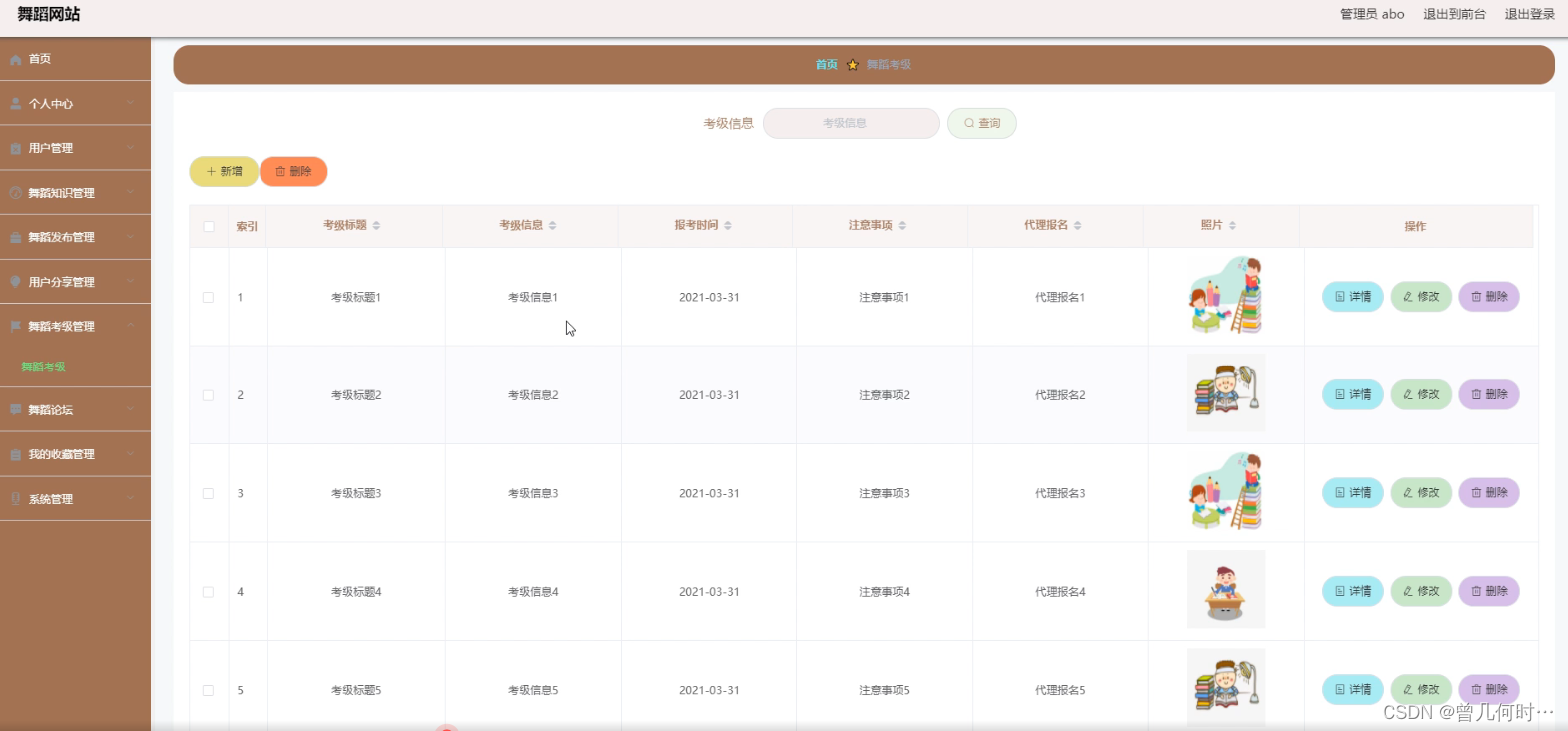Expand the 舞蹈论坛 menu chevron
Viewport: 1568px width, 731px height.
(131, 409)
